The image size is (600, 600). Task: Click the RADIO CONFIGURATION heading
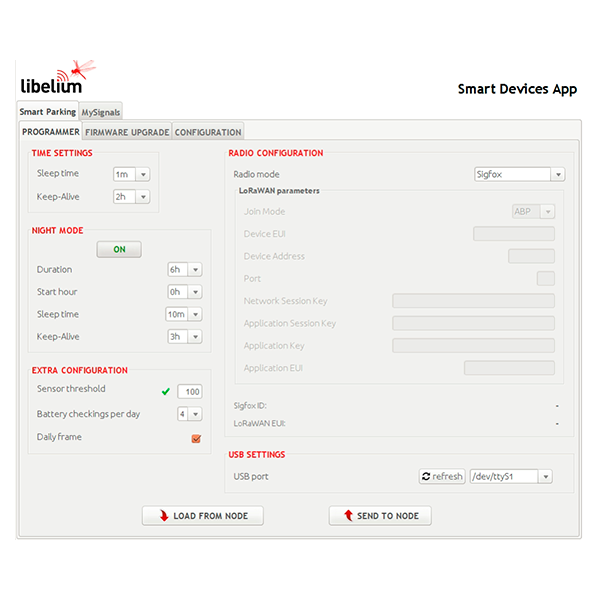[276, 153]
